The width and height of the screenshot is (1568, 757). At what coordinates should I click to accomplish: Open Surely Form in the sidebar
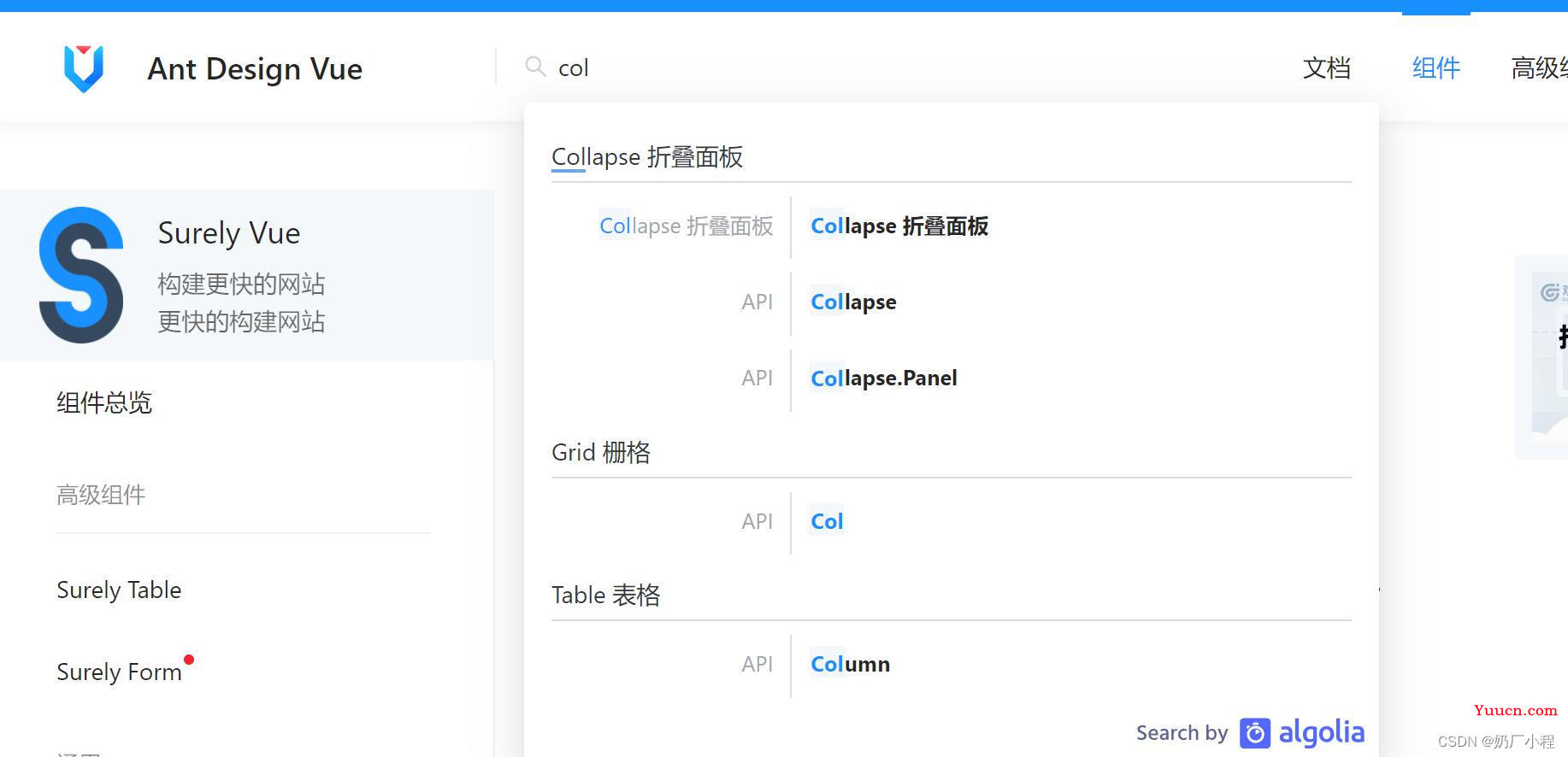click(119, 672)
